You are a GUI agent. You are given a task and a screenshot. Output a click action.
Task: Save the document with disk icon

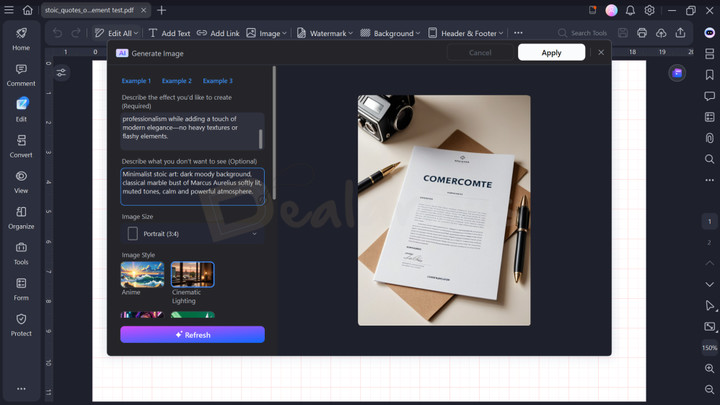point(623,33)
